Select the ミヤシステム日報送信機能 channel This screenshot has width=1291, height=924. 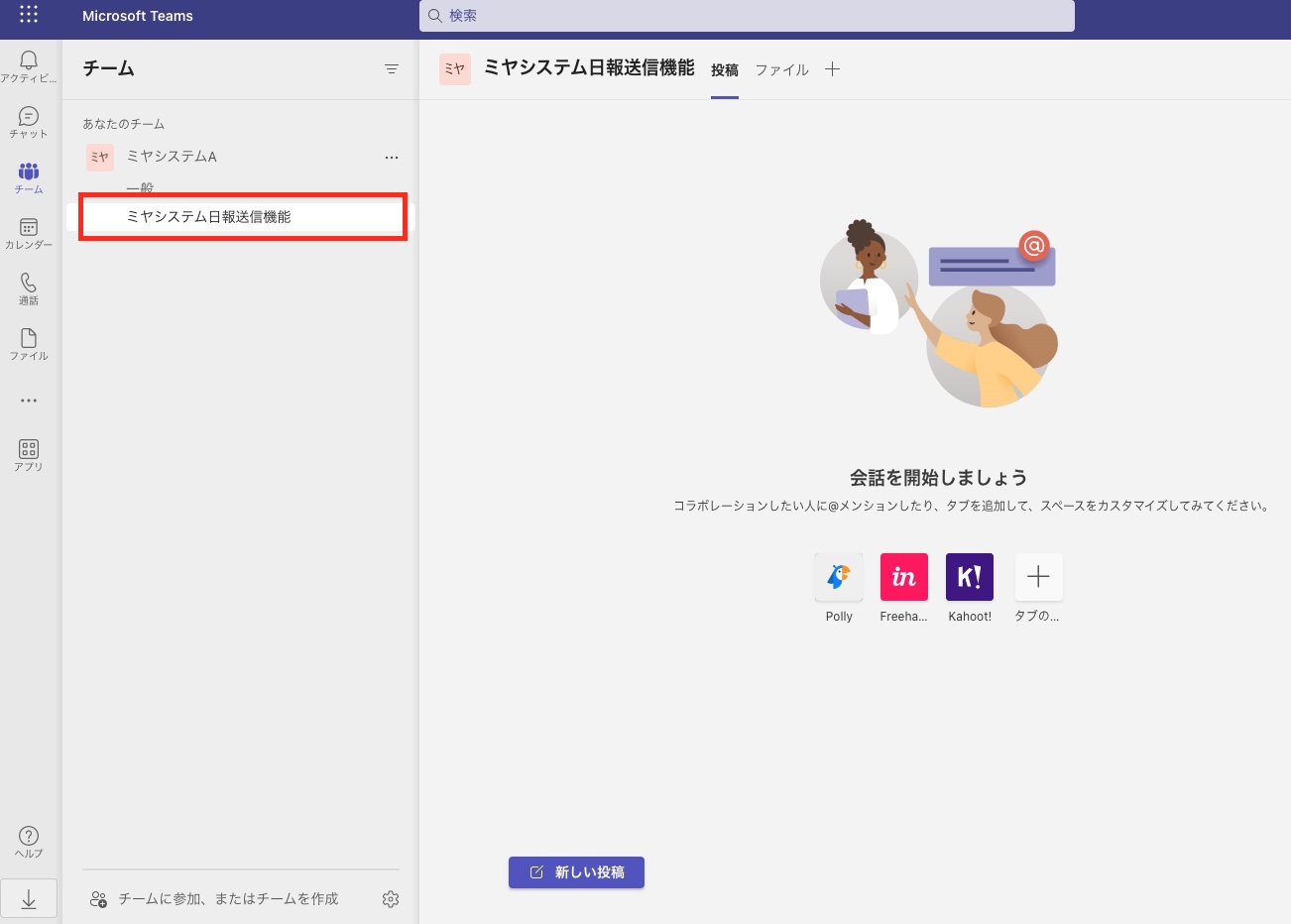pos(242,216)
